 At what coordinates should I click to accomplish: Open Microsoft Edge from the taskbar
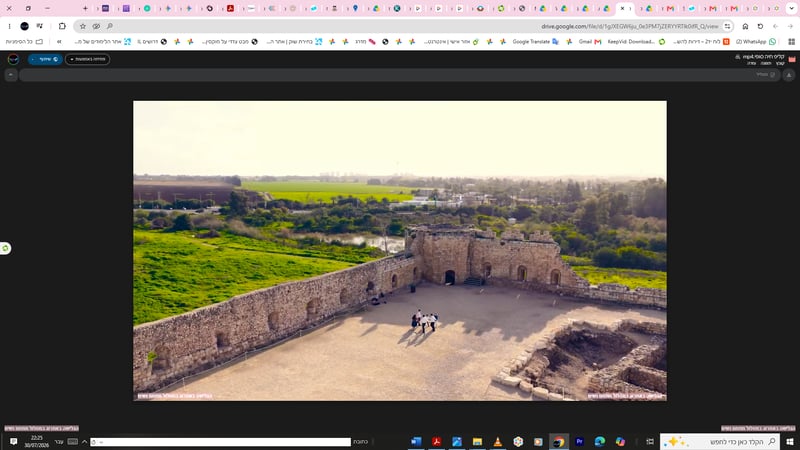(x=599, y=441)
